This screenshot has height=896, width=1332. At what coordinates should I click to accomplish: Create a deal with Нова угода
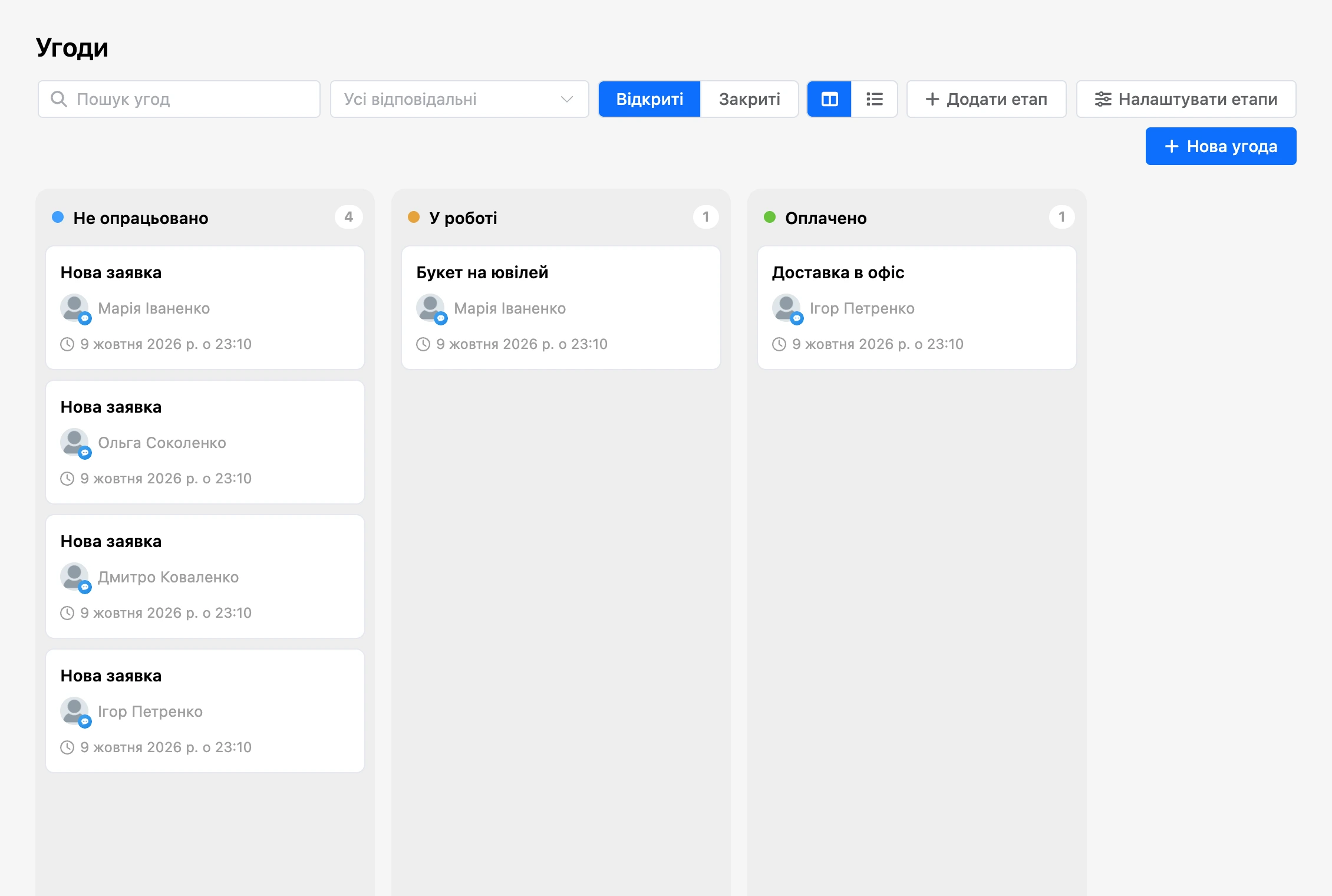pos(1221,146)
